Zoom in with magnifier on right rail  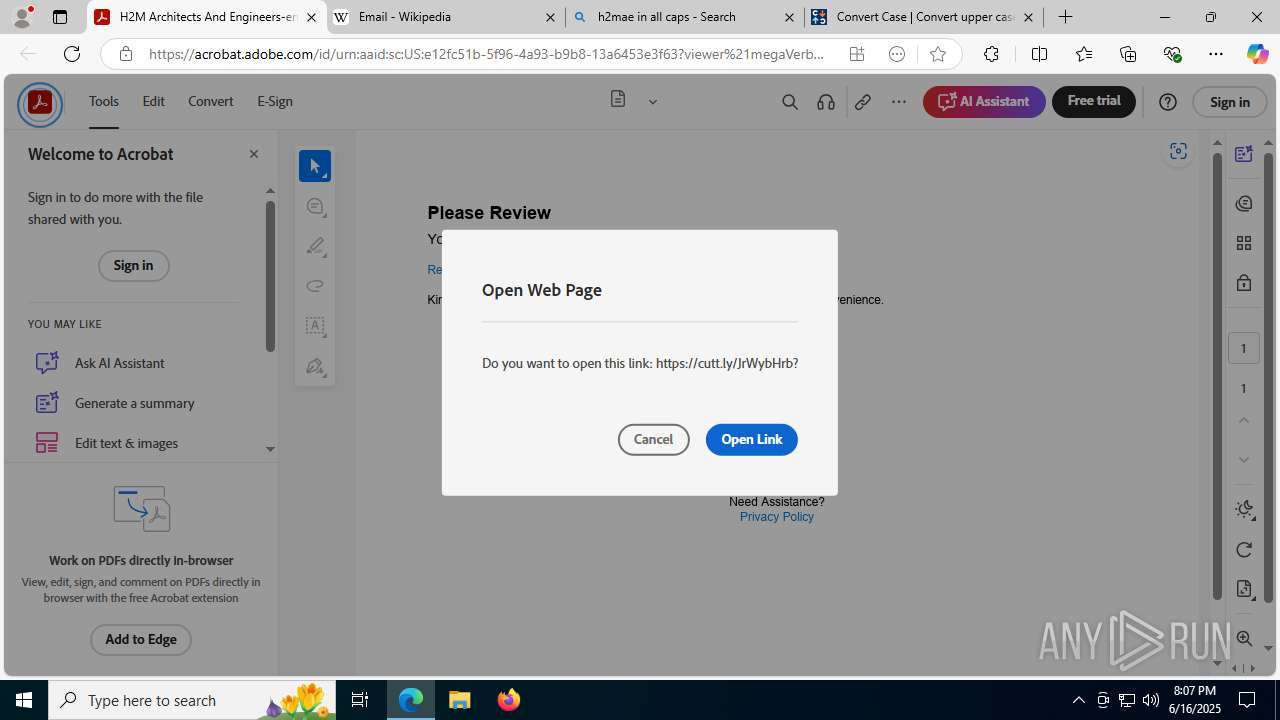click(1244, 638)
